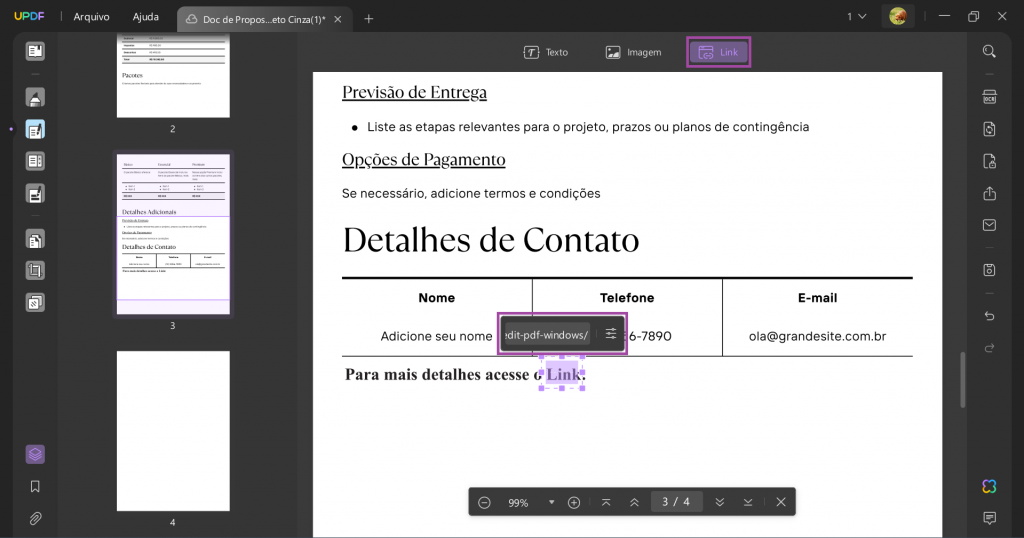
Task: Open the Organize Pages tool below Edit PDF
Action: (x=35, y=161)
